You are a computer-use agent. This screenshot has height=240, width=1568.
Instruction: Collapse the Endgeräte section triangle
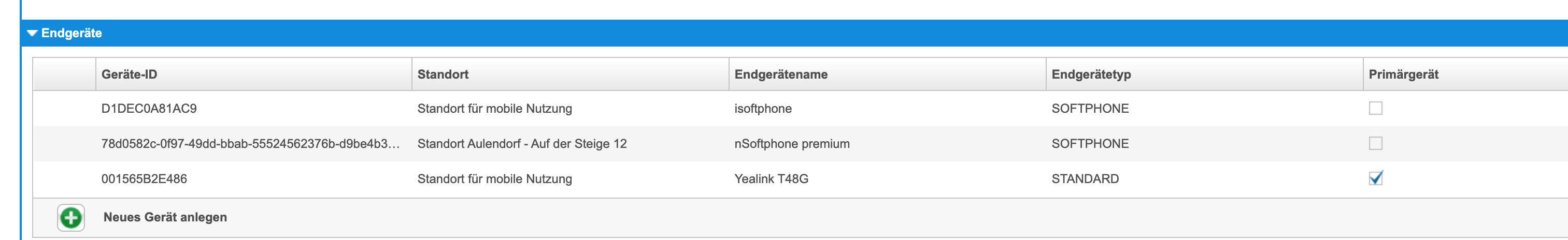32,34
